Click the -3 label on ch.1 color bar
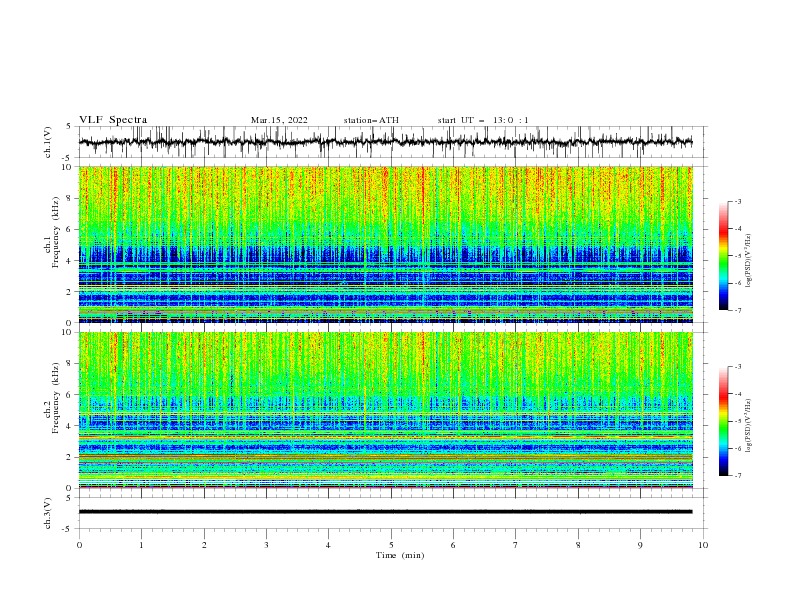792x612 pixels. 738,201
